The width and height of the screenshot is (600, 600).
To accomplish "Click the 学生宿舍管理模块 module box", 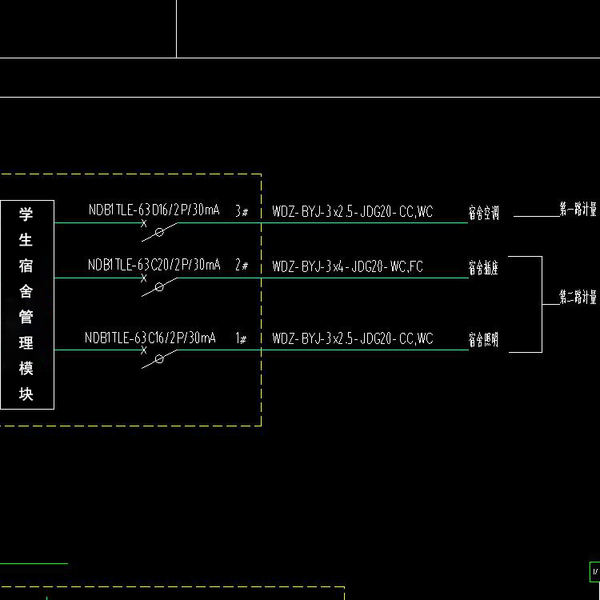I will pos(27,305).
